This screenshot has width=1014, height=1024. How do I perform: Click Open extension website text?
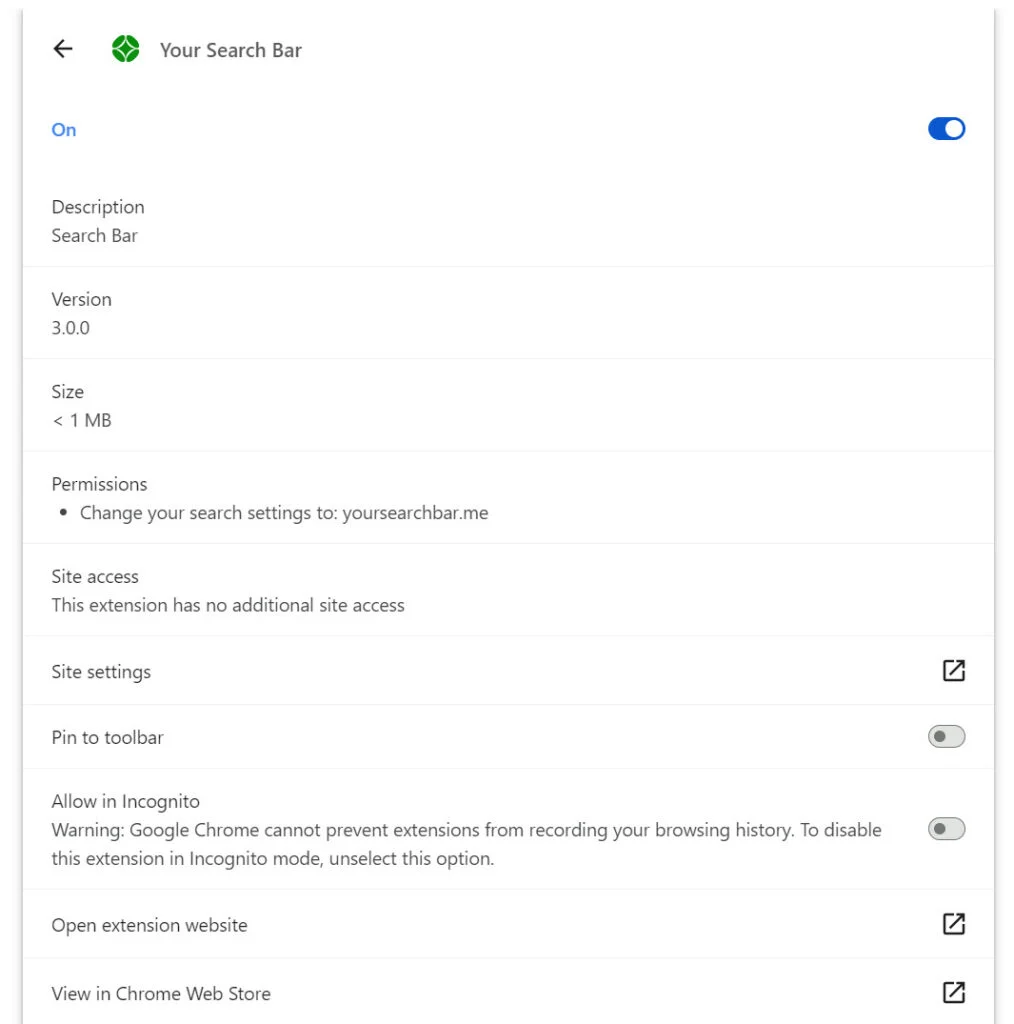click(149, 925)
